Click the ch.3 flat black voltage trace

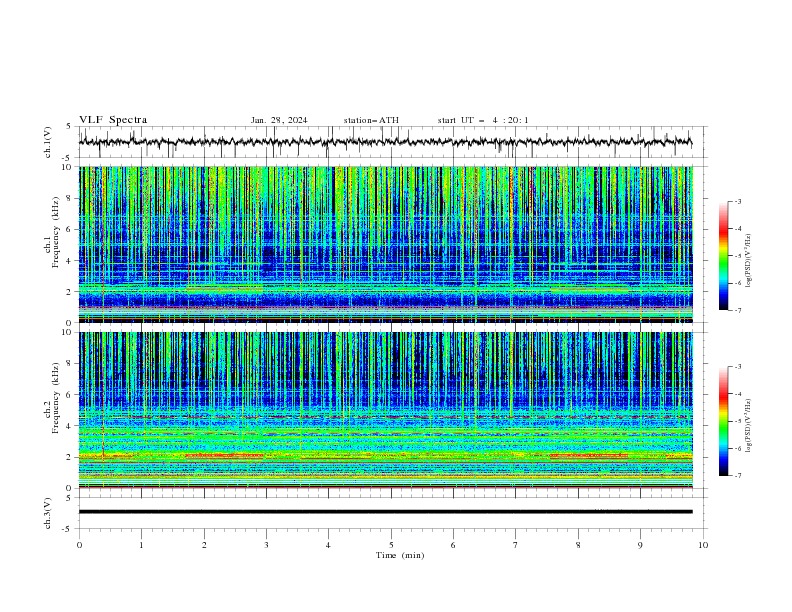(385, 512)
